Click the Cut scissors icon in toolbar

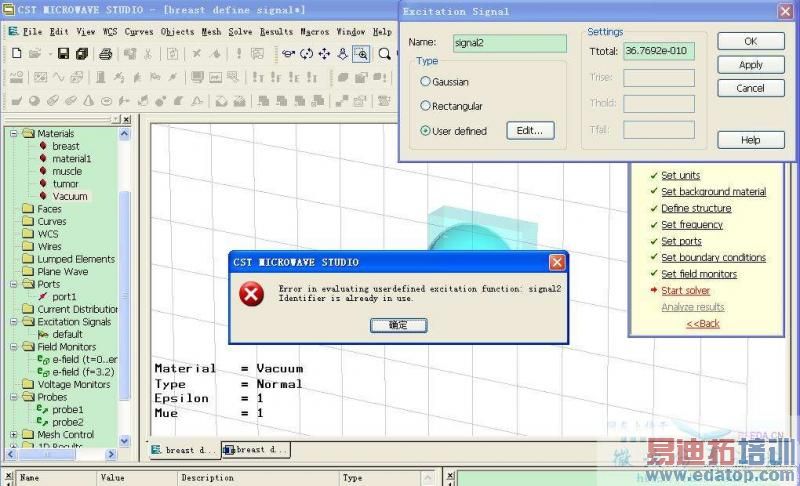pyautogui.click(x=148, y=53)
